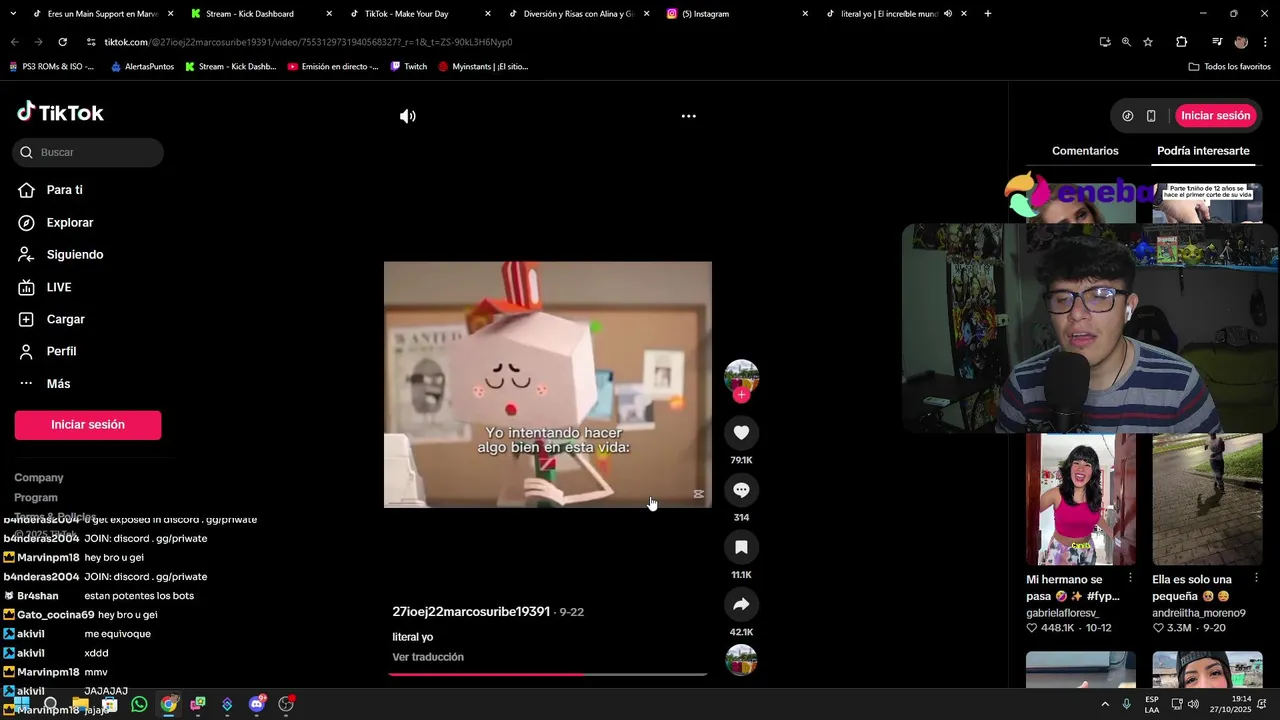Open Chrome from taskbar
Viewport: 1280px width, 720px height.
pos(169,704)
